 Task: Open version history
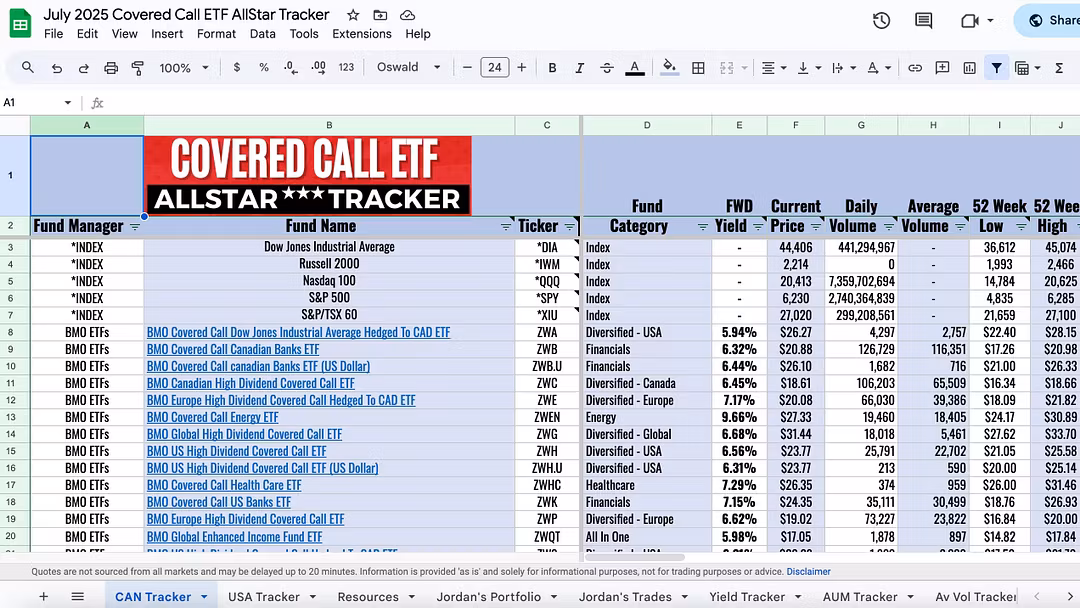click(x=881, y=21)
